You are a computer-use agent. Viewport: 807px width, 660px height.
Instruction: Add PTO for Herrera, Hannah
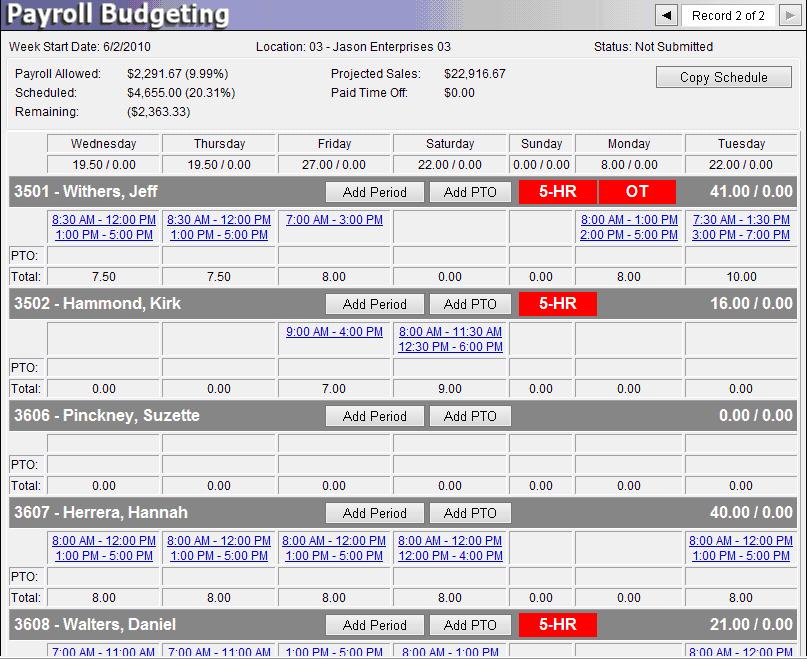click(470, 513)
